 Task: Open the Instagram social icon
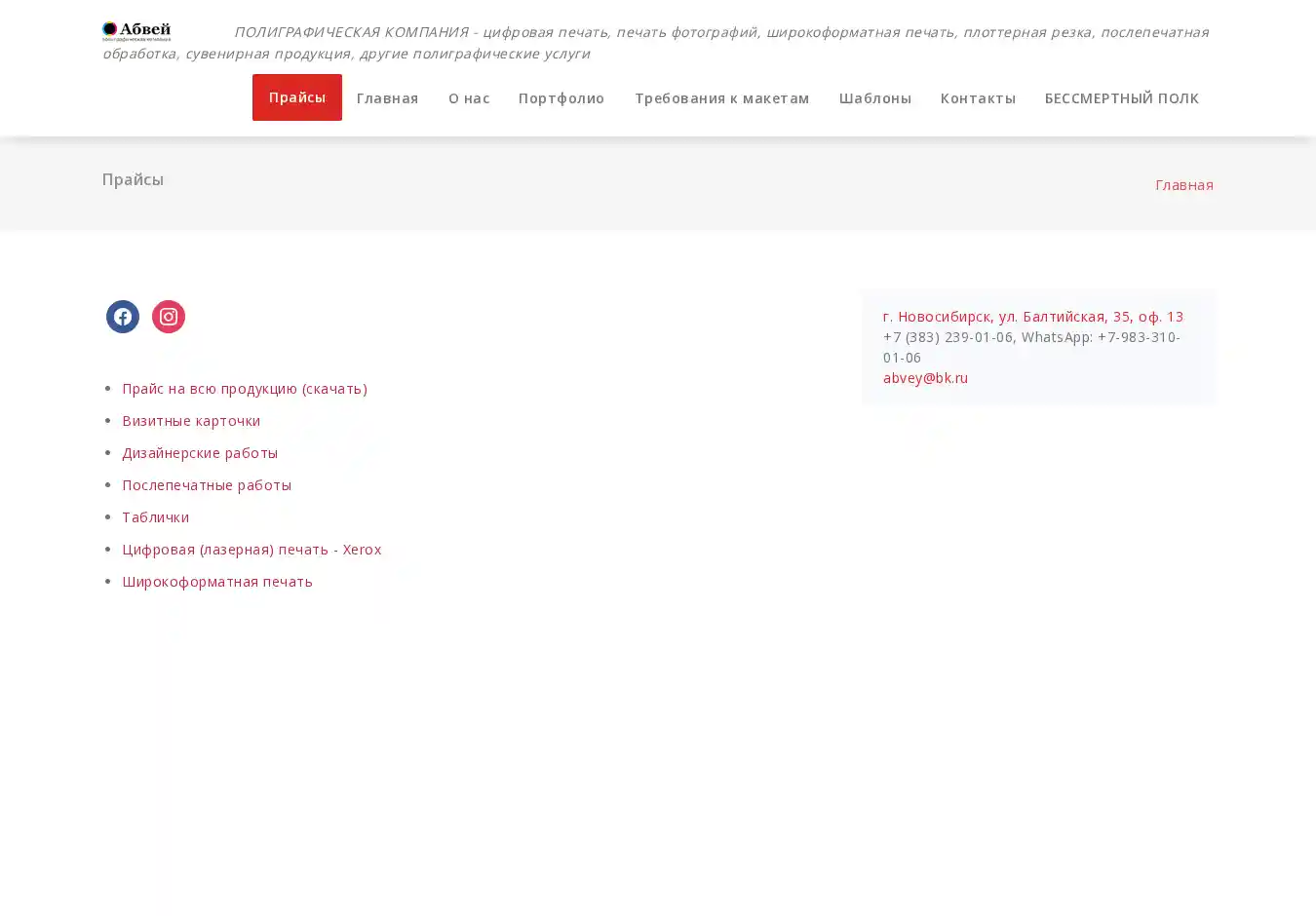click(x=169, y=317)
